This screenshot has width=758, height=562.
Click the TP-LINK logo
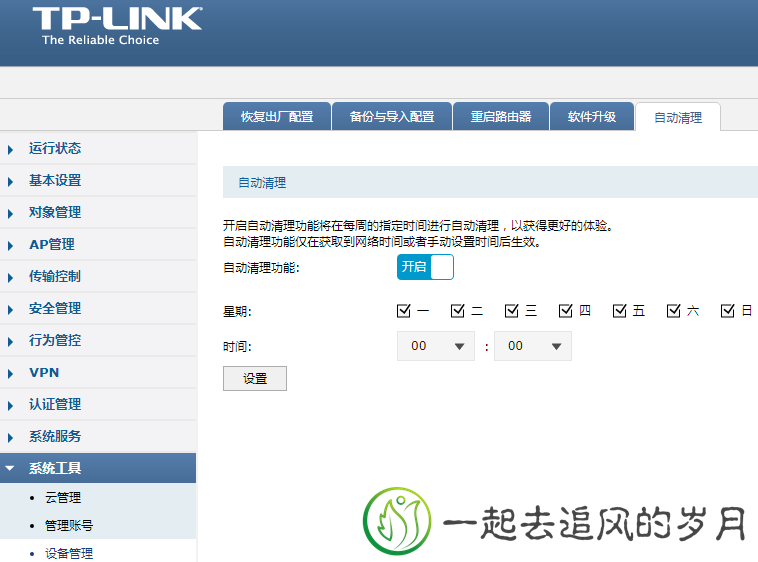coord(116,25)
